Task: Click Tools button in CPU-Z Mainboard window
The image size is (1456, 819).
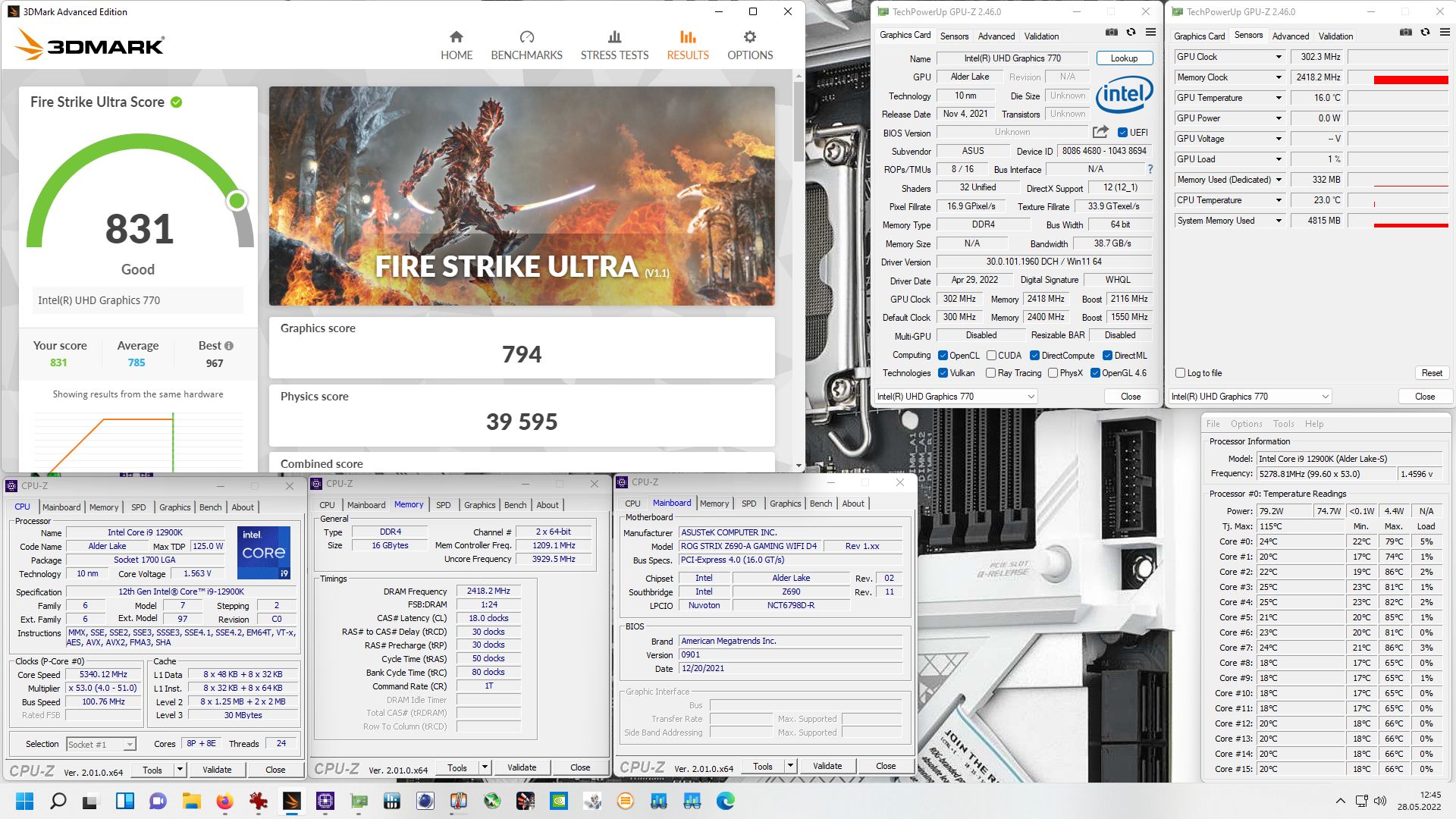Action: [763, 766]
